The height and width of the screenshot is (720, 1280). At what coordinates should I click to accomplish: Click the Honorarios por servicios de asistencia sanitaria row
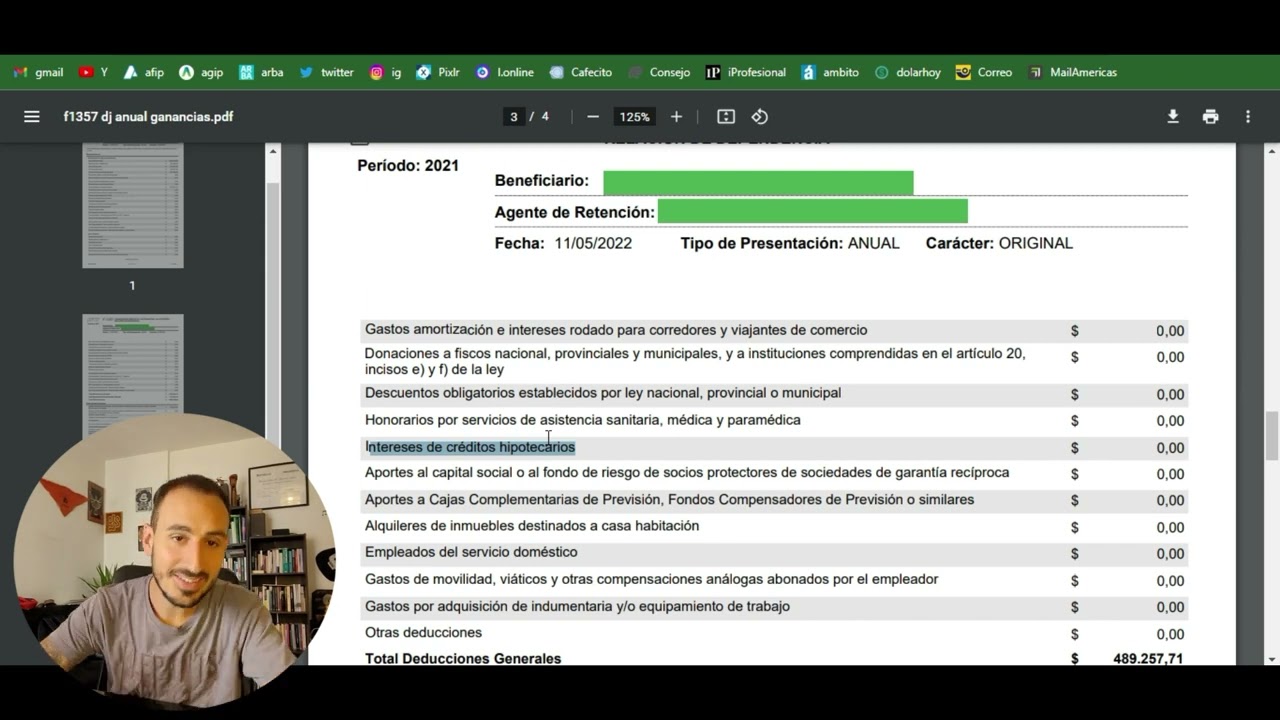774,420
